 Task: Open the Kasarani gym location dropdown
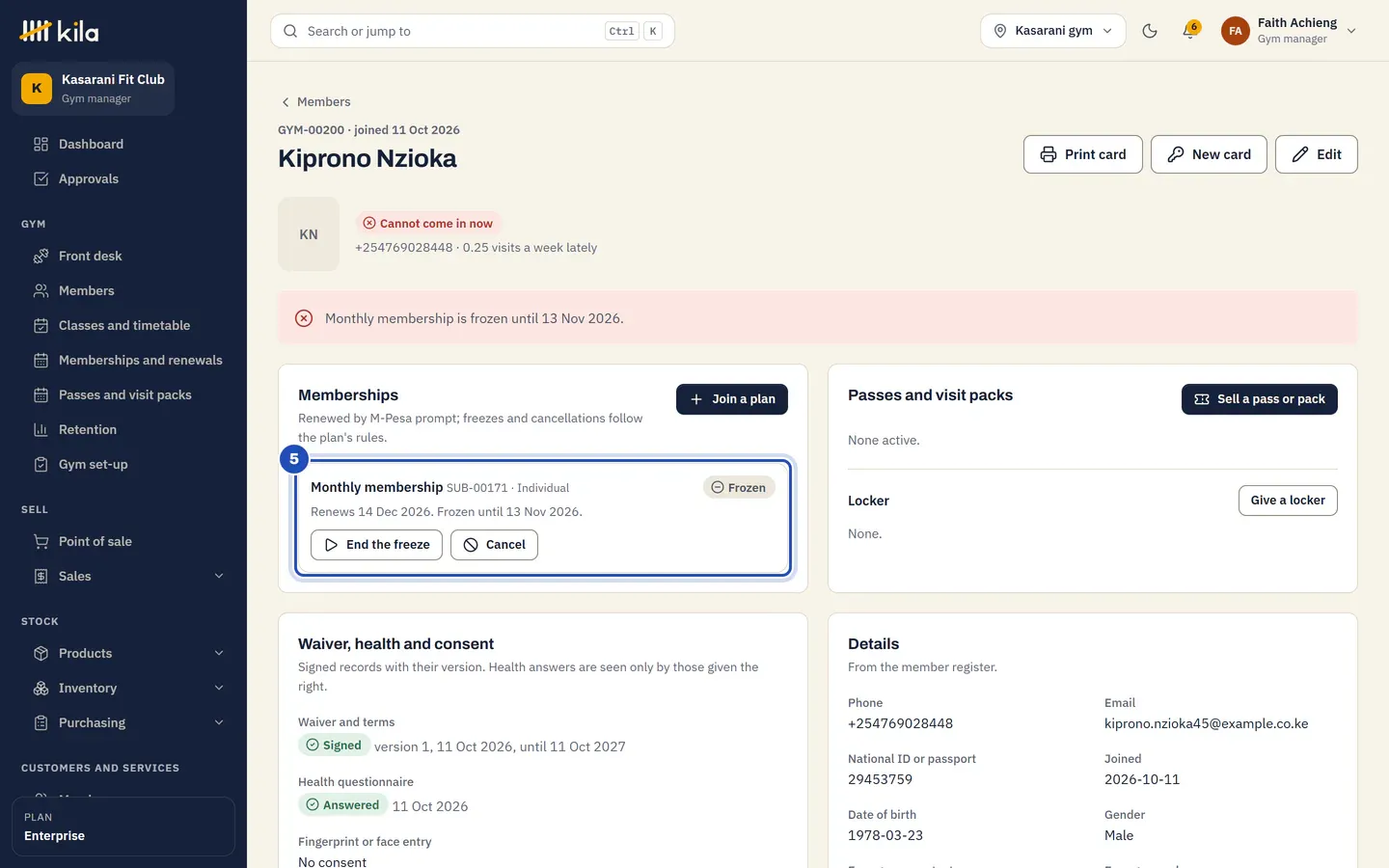pyautogui.click(x=1053, y=31)
